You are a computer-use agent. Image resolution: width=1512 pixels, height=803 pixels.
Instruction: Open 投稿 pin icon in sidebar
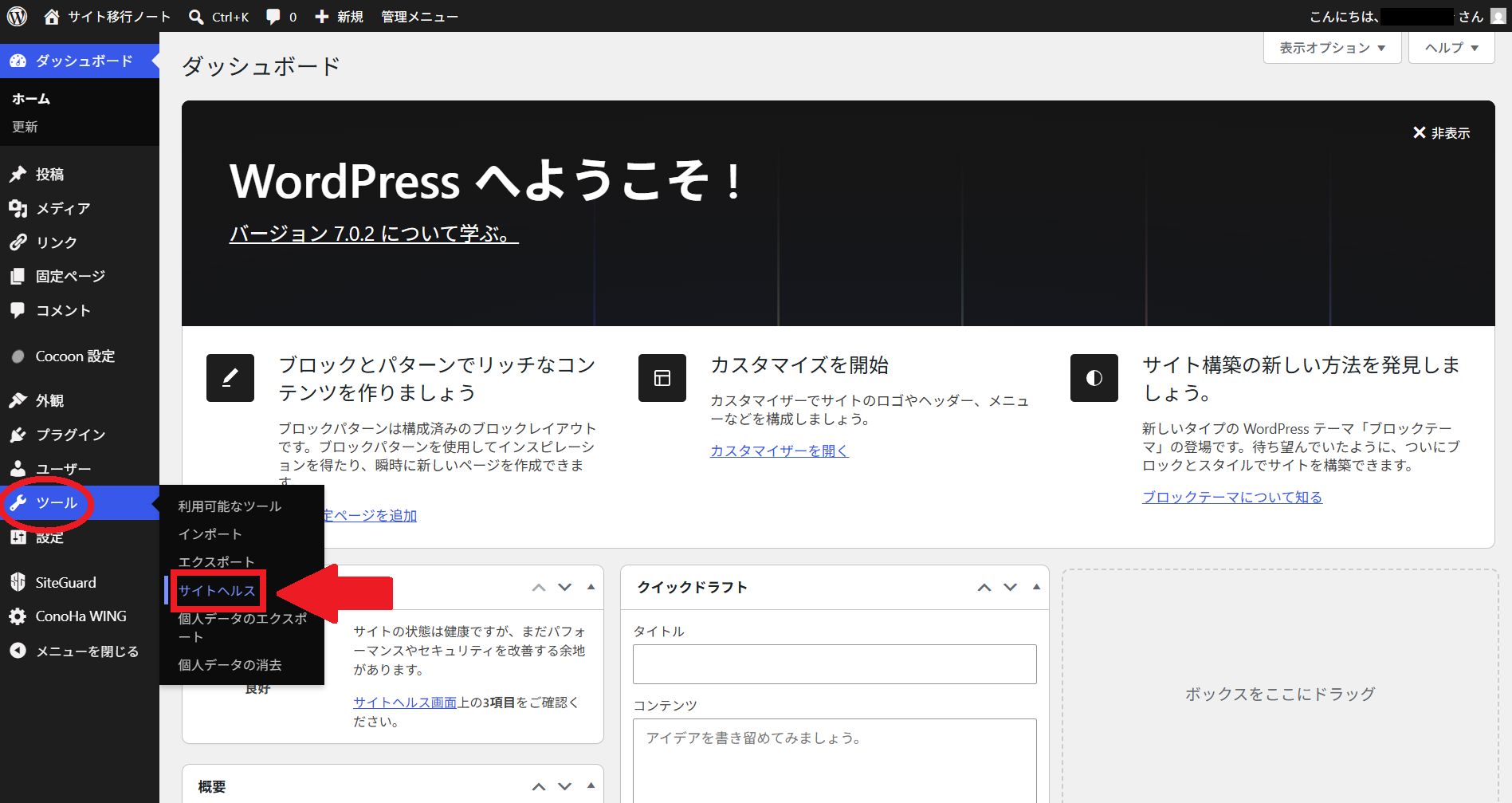coord(18,174)
